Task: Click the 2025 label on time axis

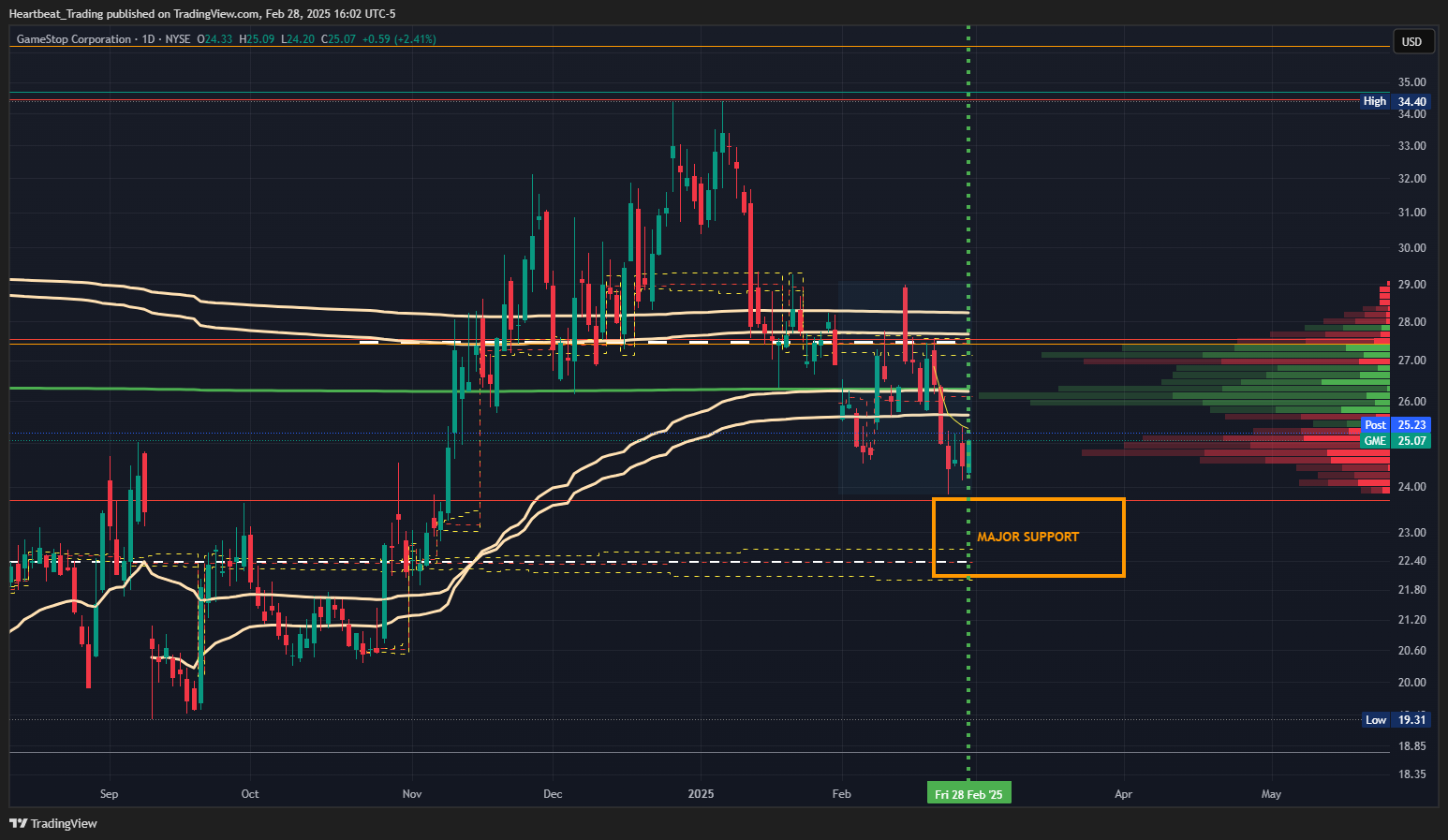Action: point(701,794)
